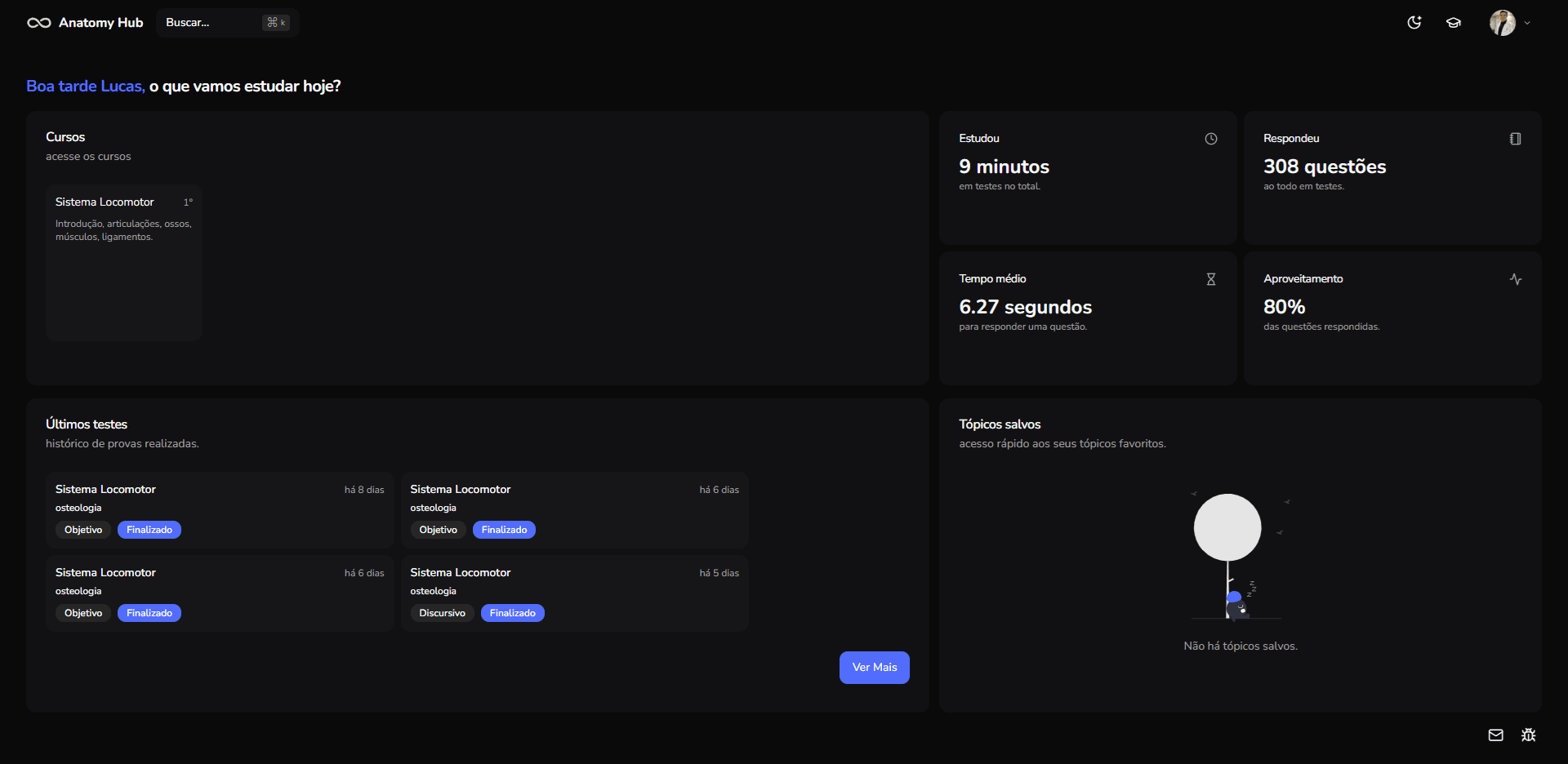Click the clock icon in Estudou card
The width and height of the screenshot is (1568, 764).
(1211, 139)
